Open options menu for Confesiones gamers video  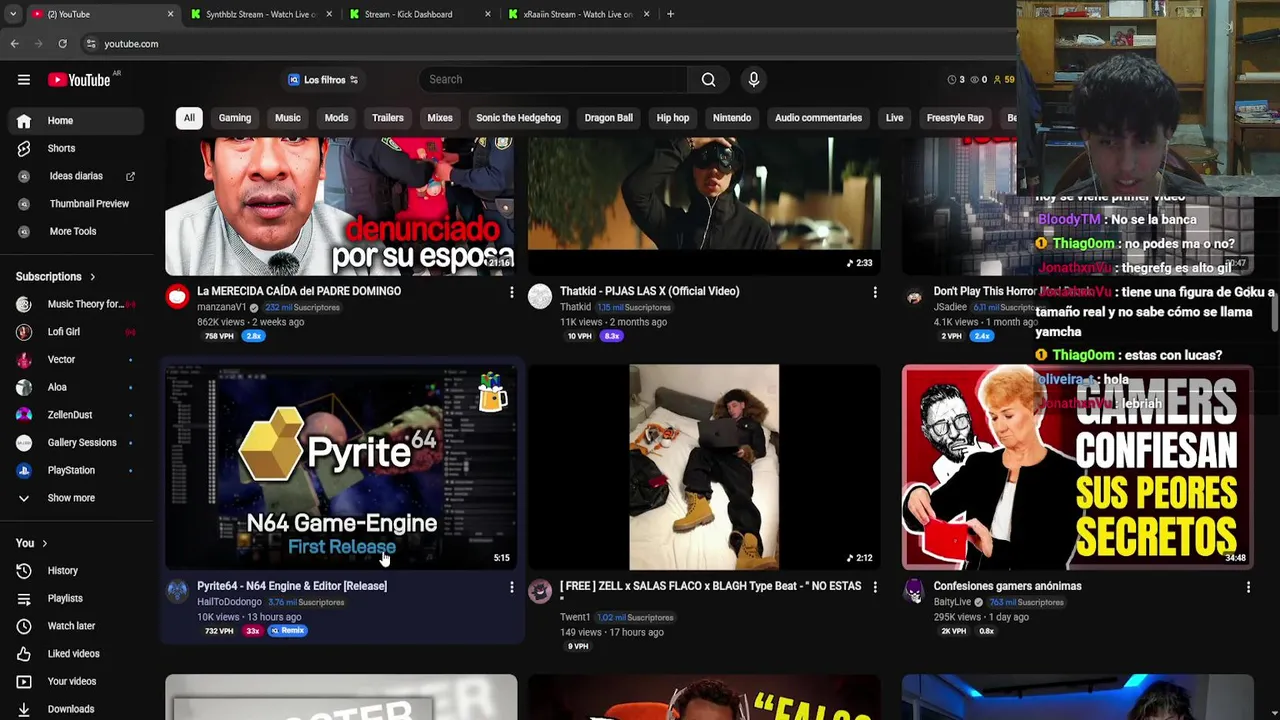coord(1248,588)
